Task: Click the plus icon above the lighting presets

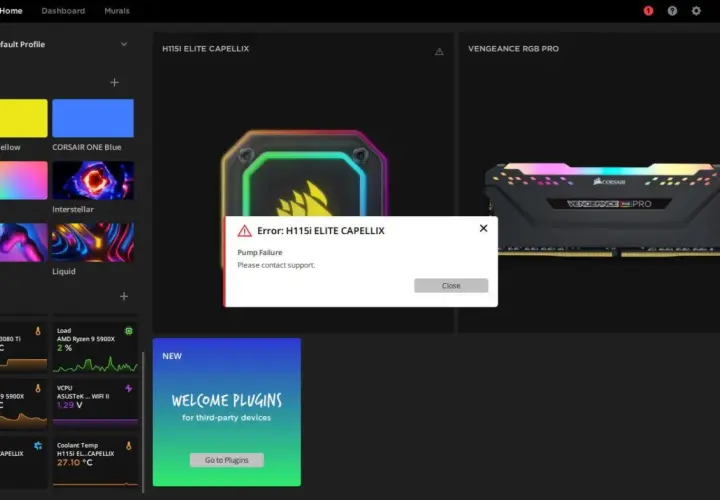Action: (114, 82)
